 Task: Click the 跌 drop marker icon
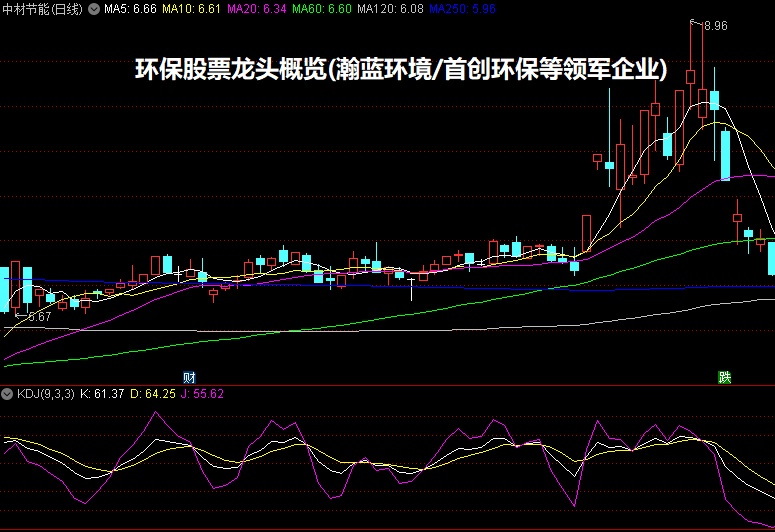tap(725, 378)
